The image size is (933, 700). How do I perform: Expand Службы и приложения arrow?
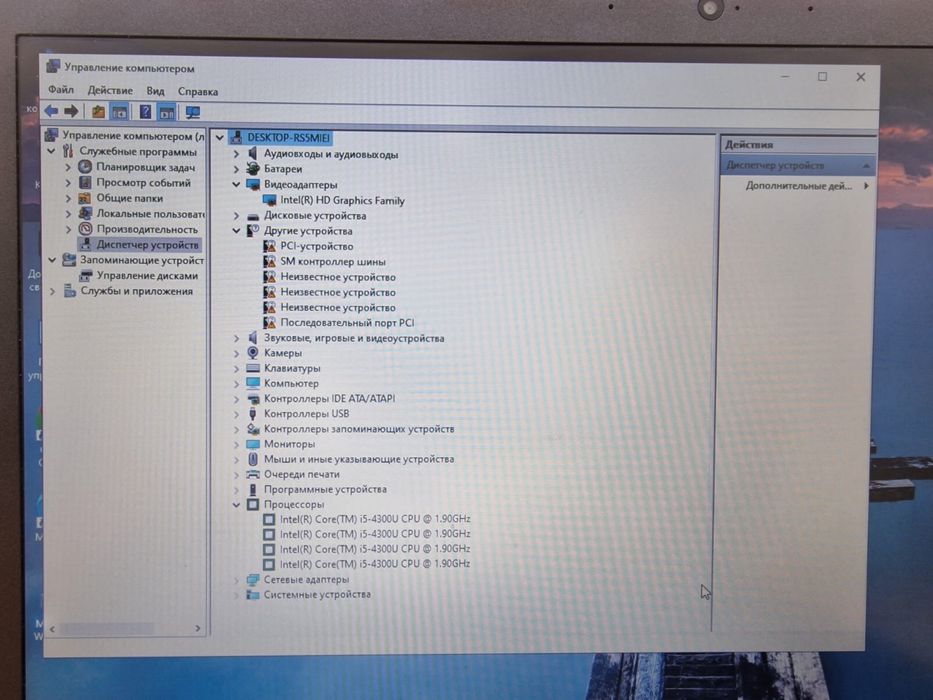point(52,291)
